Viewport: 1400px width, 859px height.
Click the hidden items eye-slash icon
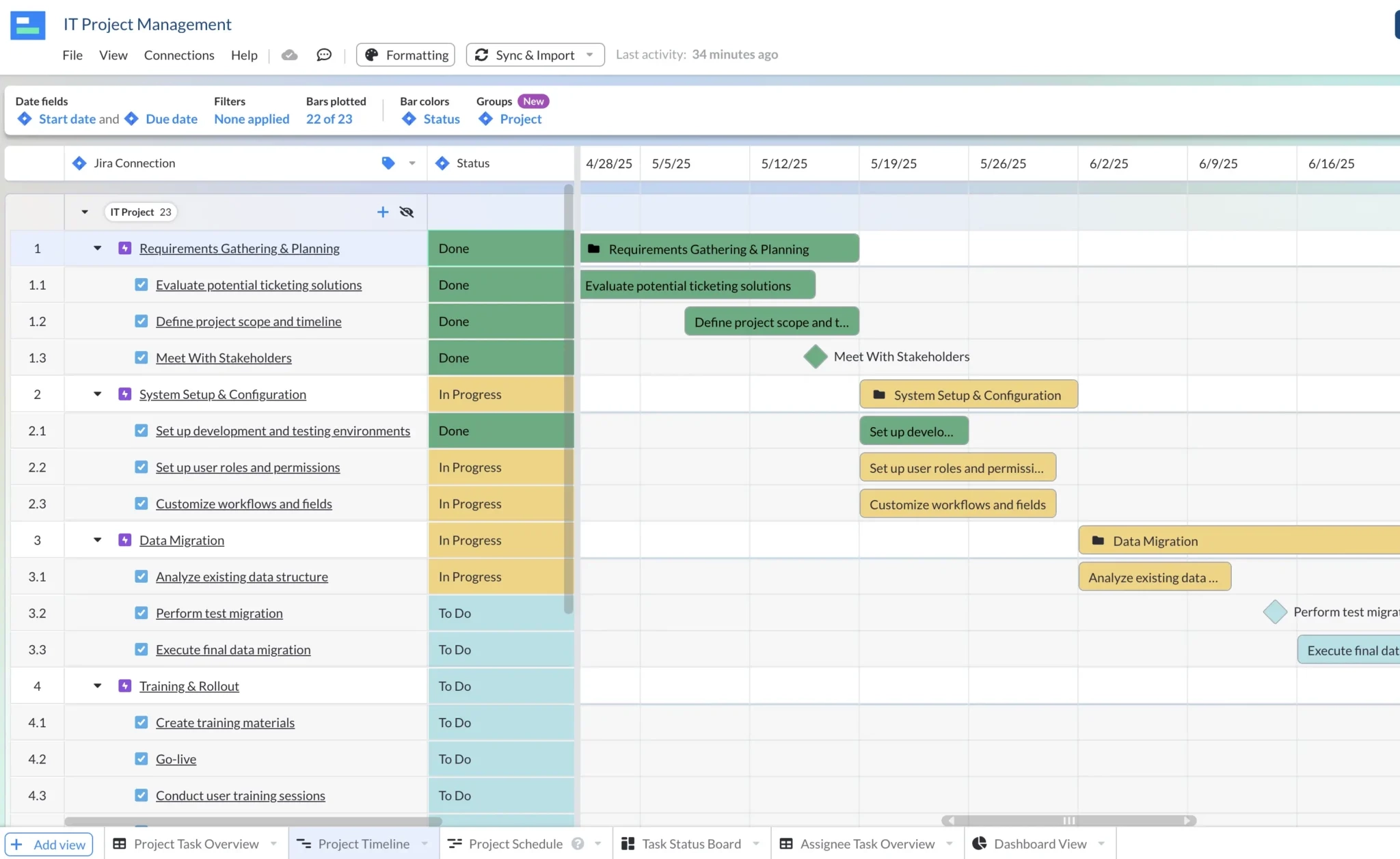407,212
